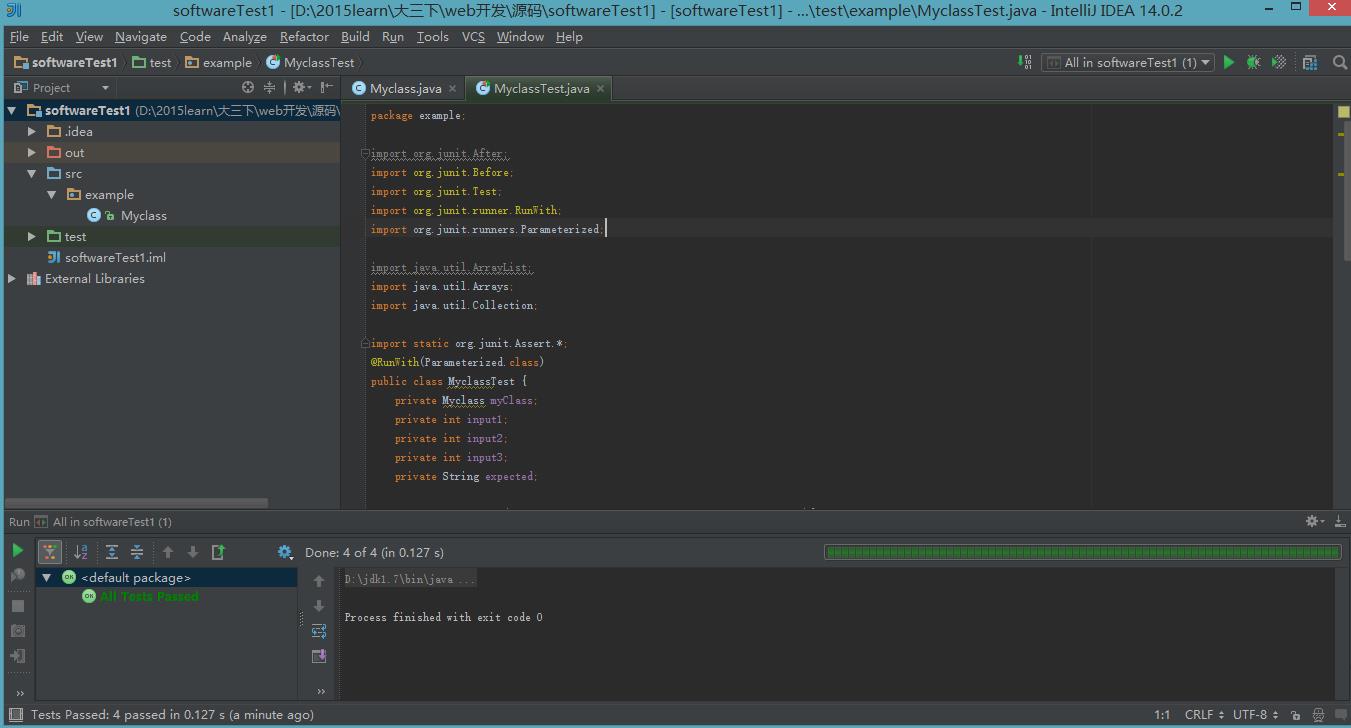Collapse the softwareTest1 project root node
Screen dimensions: 1351x728
point(12,111)
